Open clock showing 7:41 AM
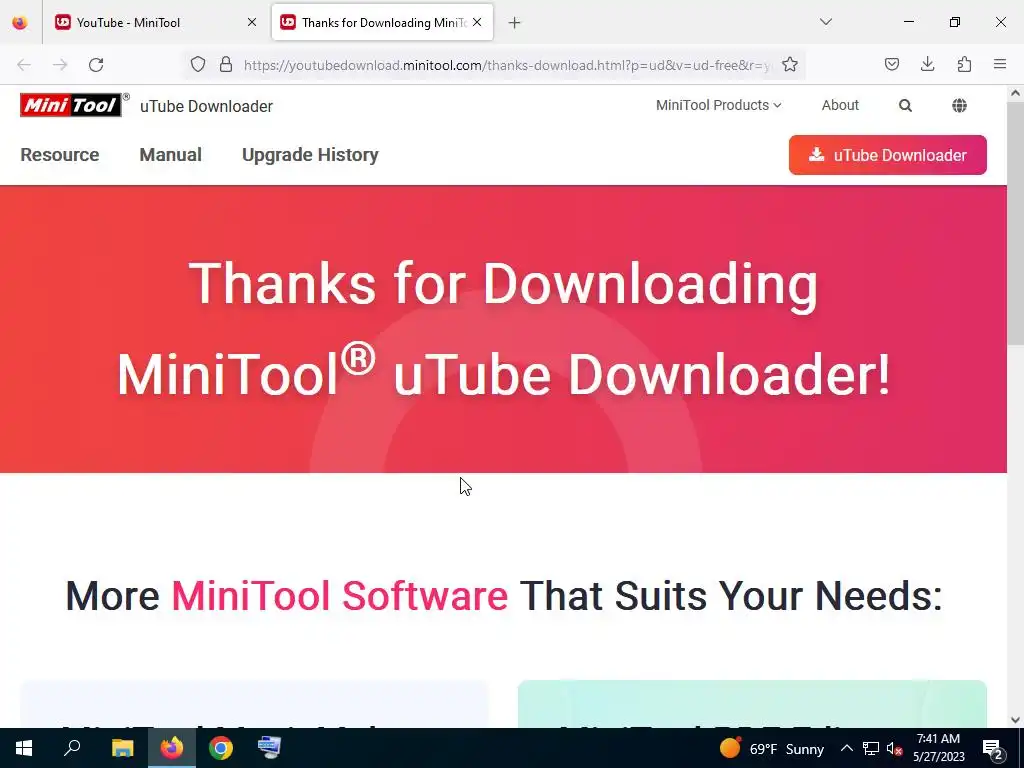1024x768 pixels. pos(938,748)
